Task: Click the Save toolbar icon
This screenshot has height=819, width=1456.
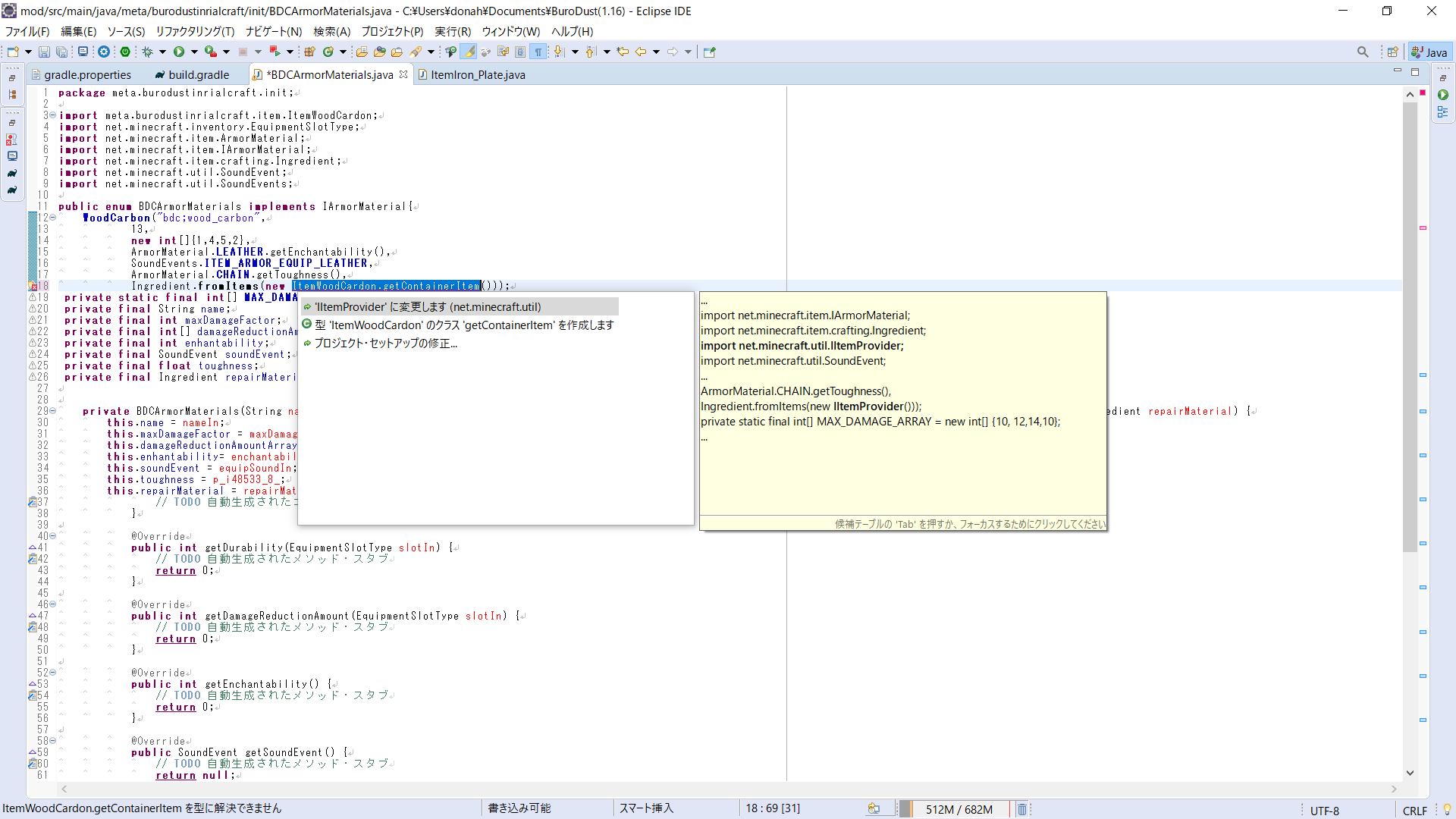Action: pos(44,52)
